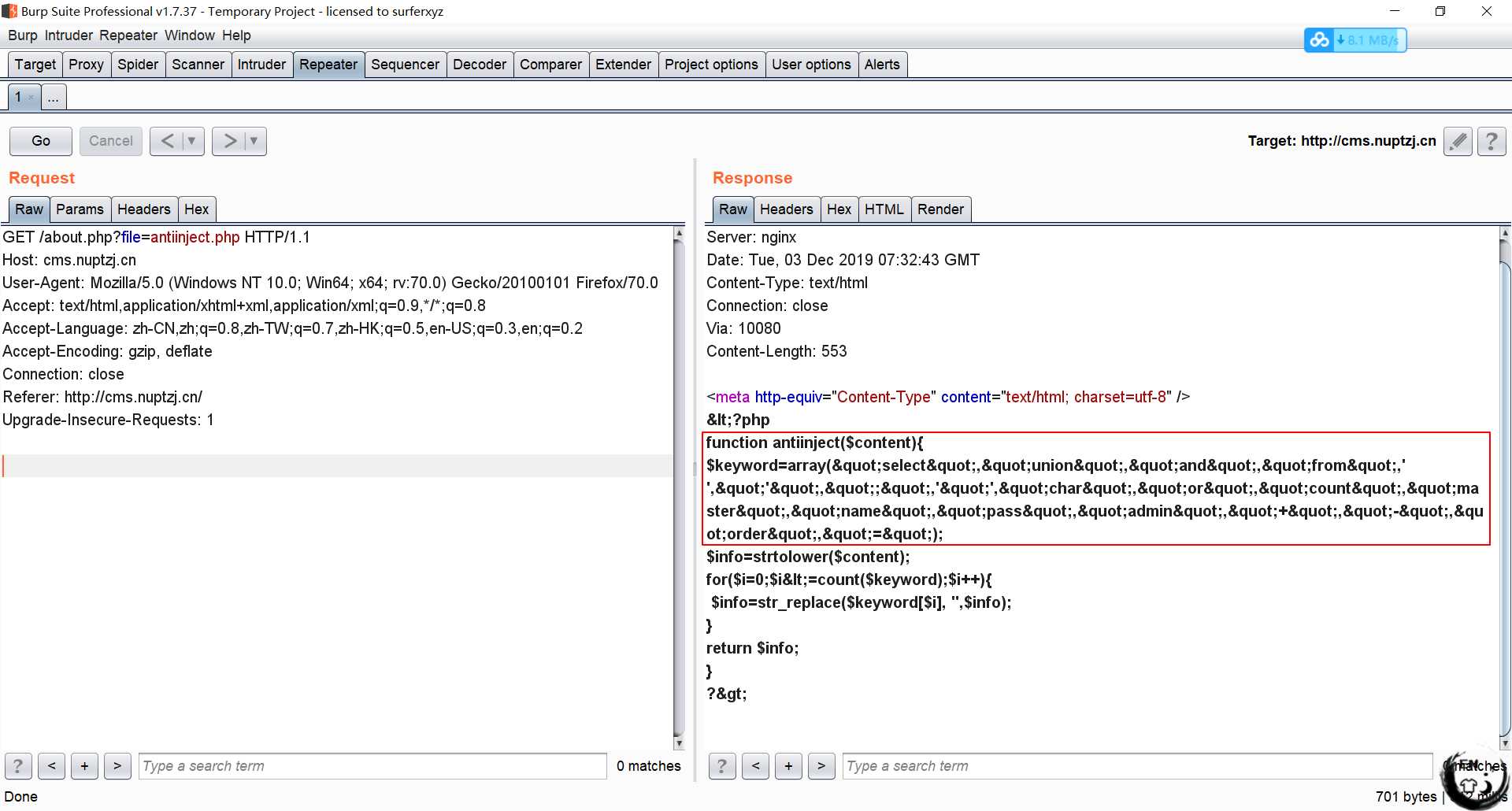Select the request Raw view tab
The height and width of the screenshot is (811, 1512).
click(29, 209)
